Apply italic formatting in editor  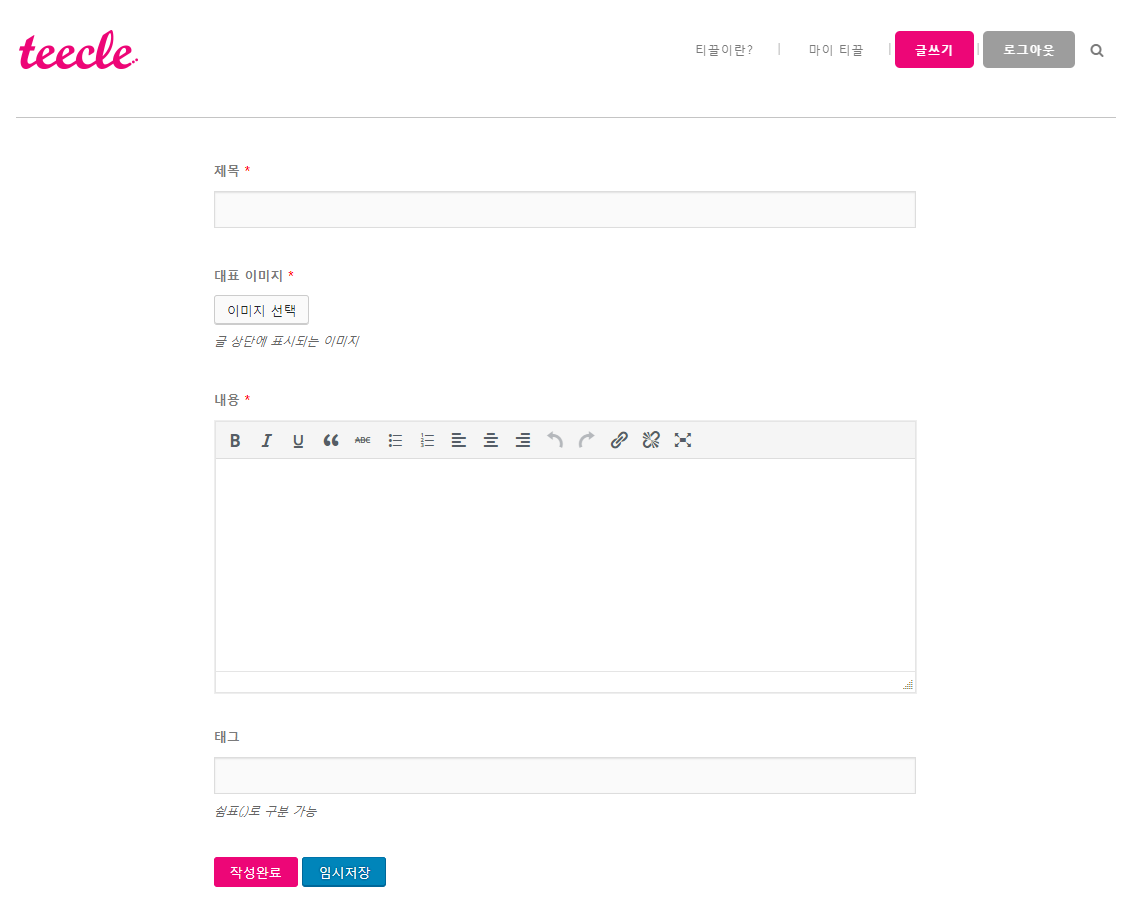coord(266,440)
